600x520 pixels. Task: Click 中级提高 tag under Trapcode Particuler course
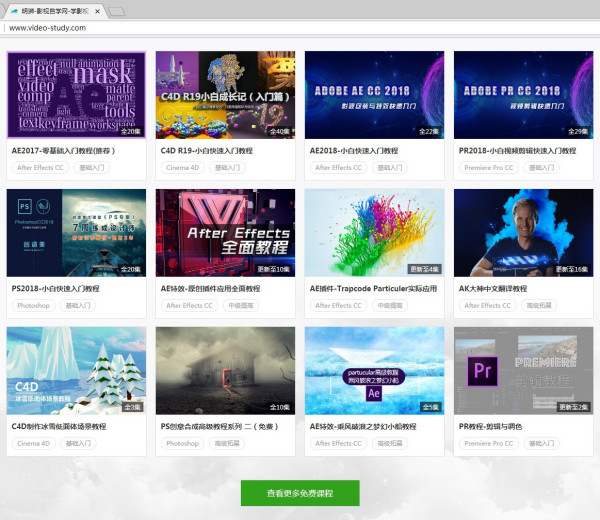390,305
